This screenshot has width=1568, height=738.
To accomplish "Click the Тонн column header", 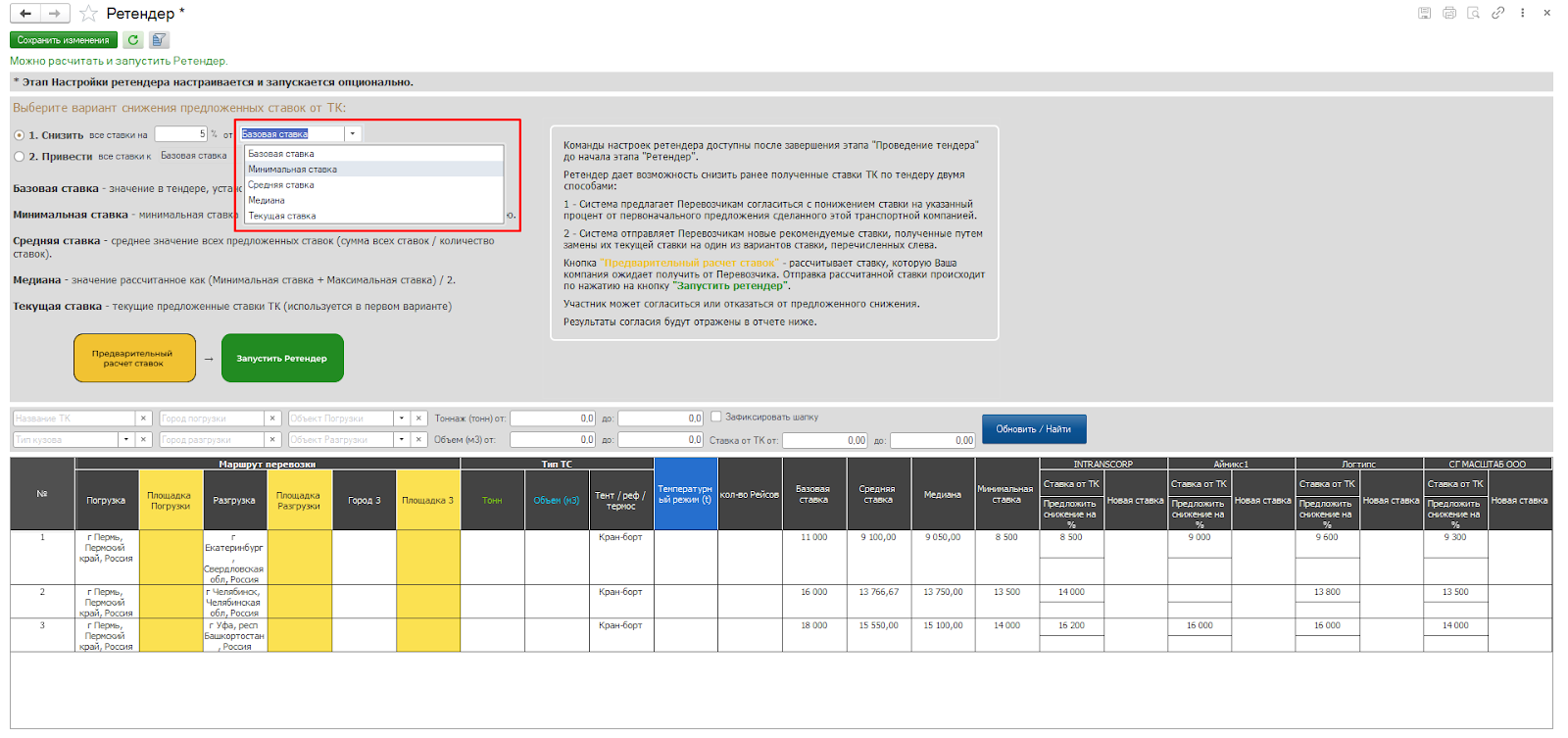I will (492, 500).
